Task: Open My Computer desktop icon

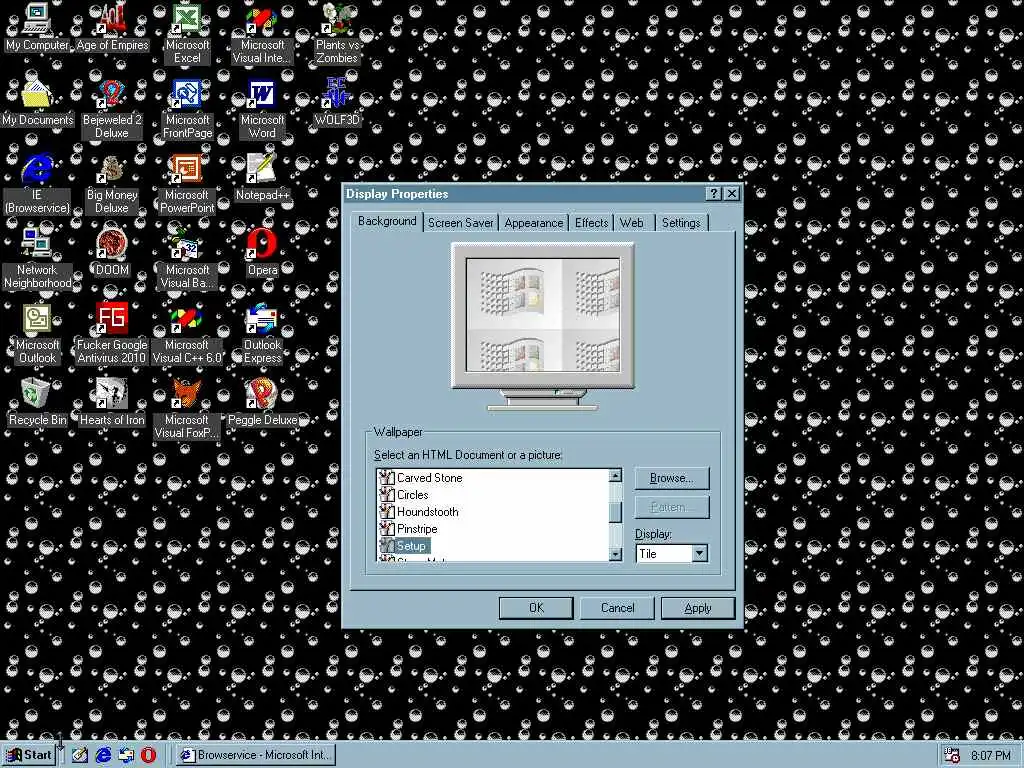Action: click(x=37, y=27)
